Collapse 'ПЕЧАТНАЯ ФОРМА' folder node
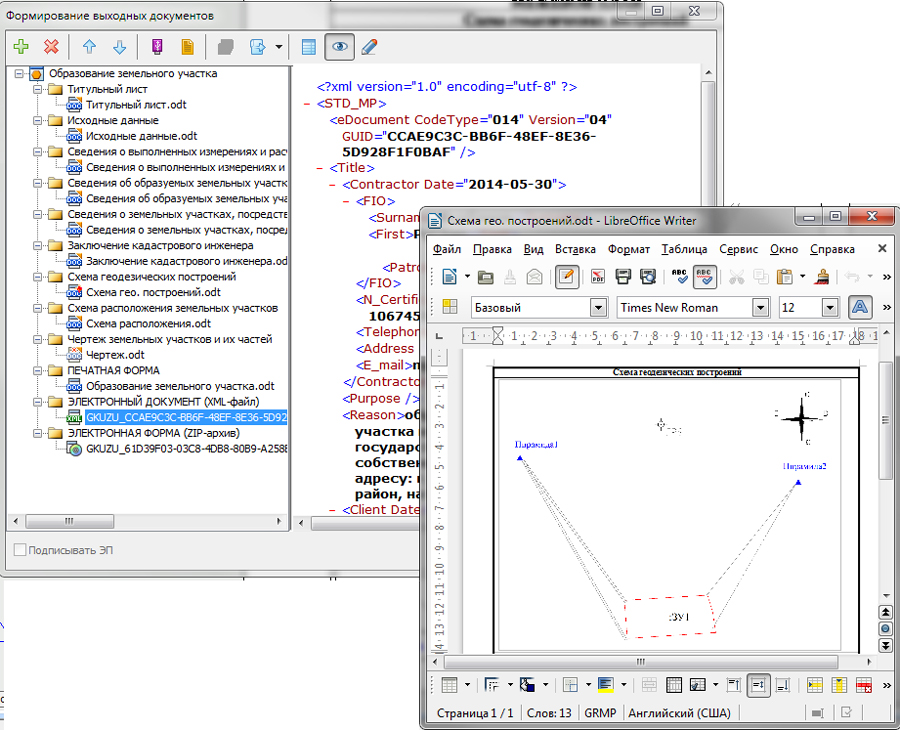900x730 pixels. coord(37,371)
